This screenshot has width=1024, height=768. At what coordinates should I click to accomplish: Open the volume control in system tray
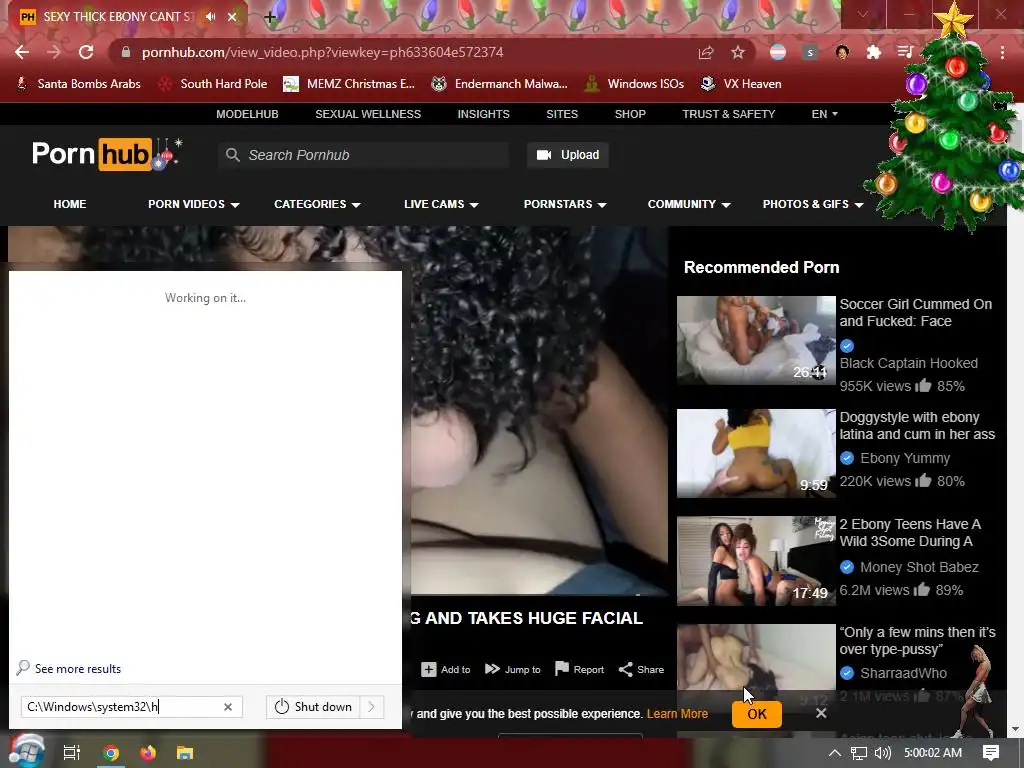coord(883,753)
